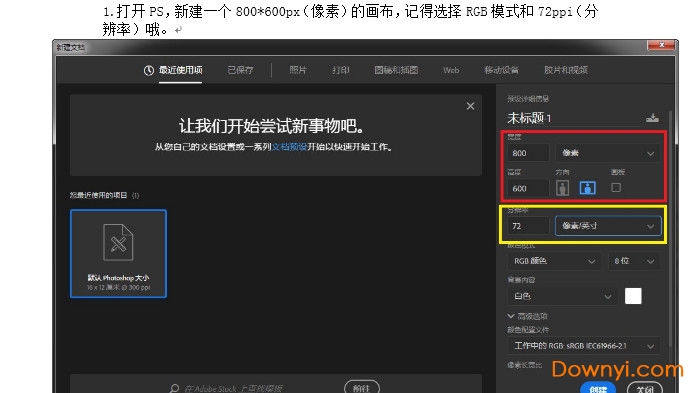
Task: Switch to the 照片 tab
Action: tap(298, 70)
